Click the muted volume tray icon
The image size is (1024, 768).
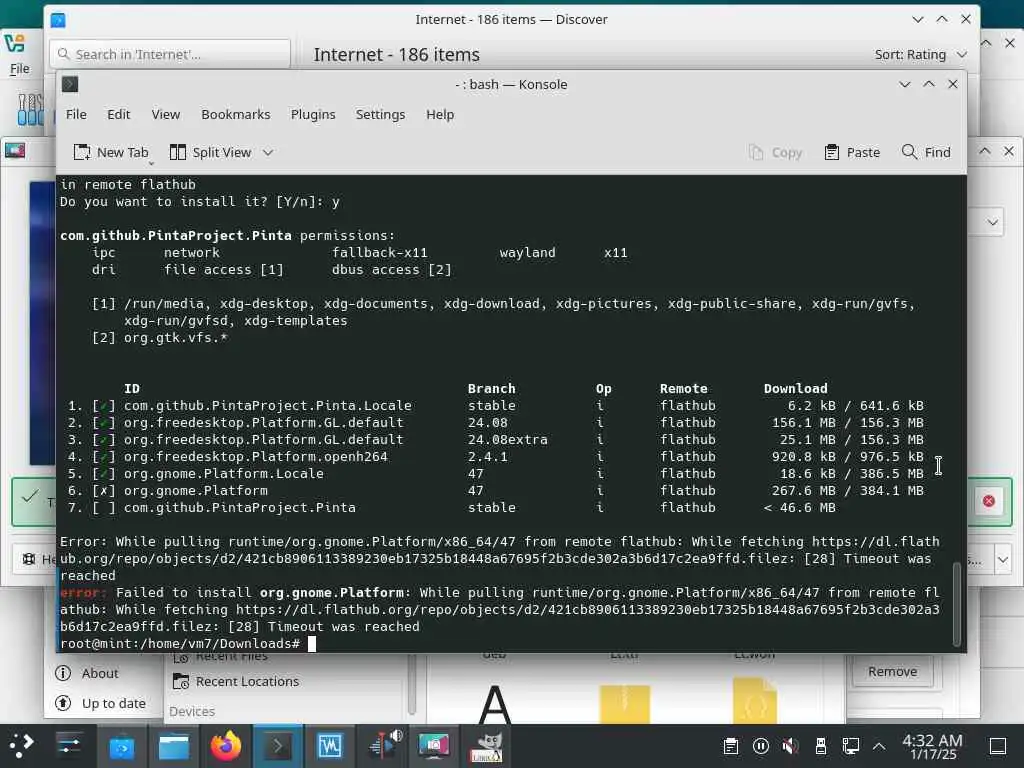pyautogui.click(x=790, y=746)
